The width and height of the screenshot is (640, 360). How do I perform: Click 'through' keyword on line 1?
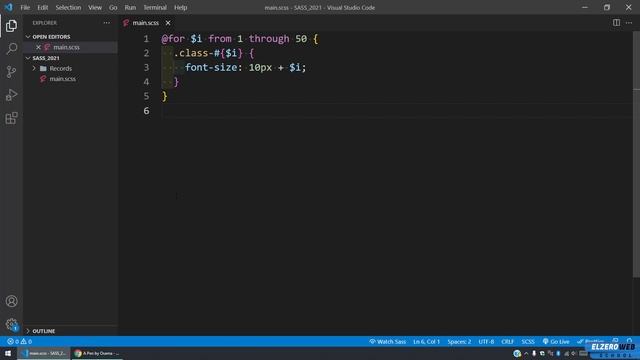point(269,39)
